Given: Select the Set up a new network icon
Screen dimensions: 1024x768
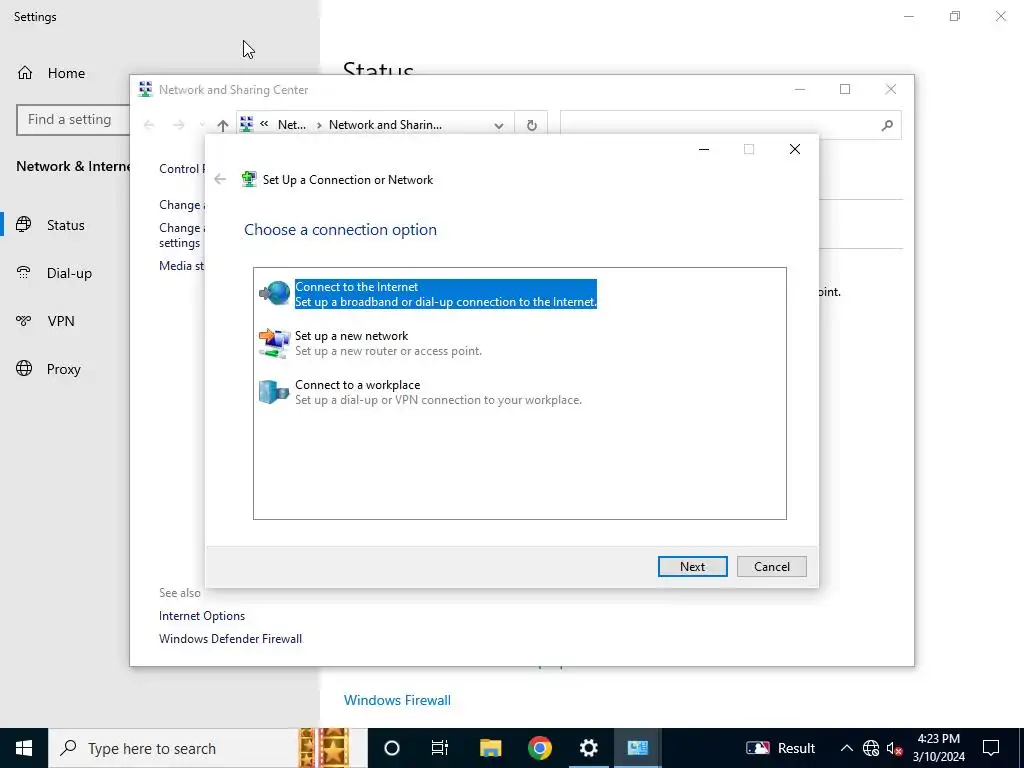Looking at the screenshot, I should tap(275, 343).
